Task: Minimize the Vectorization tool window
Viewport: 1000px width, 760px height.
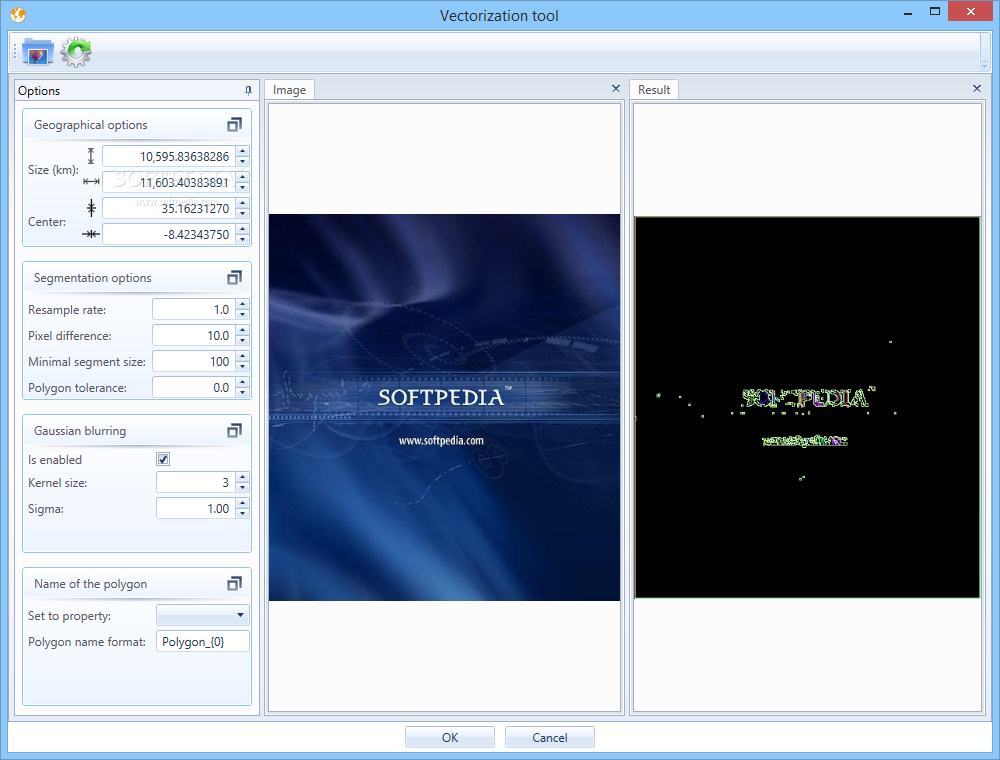Action: coord(908,13)
